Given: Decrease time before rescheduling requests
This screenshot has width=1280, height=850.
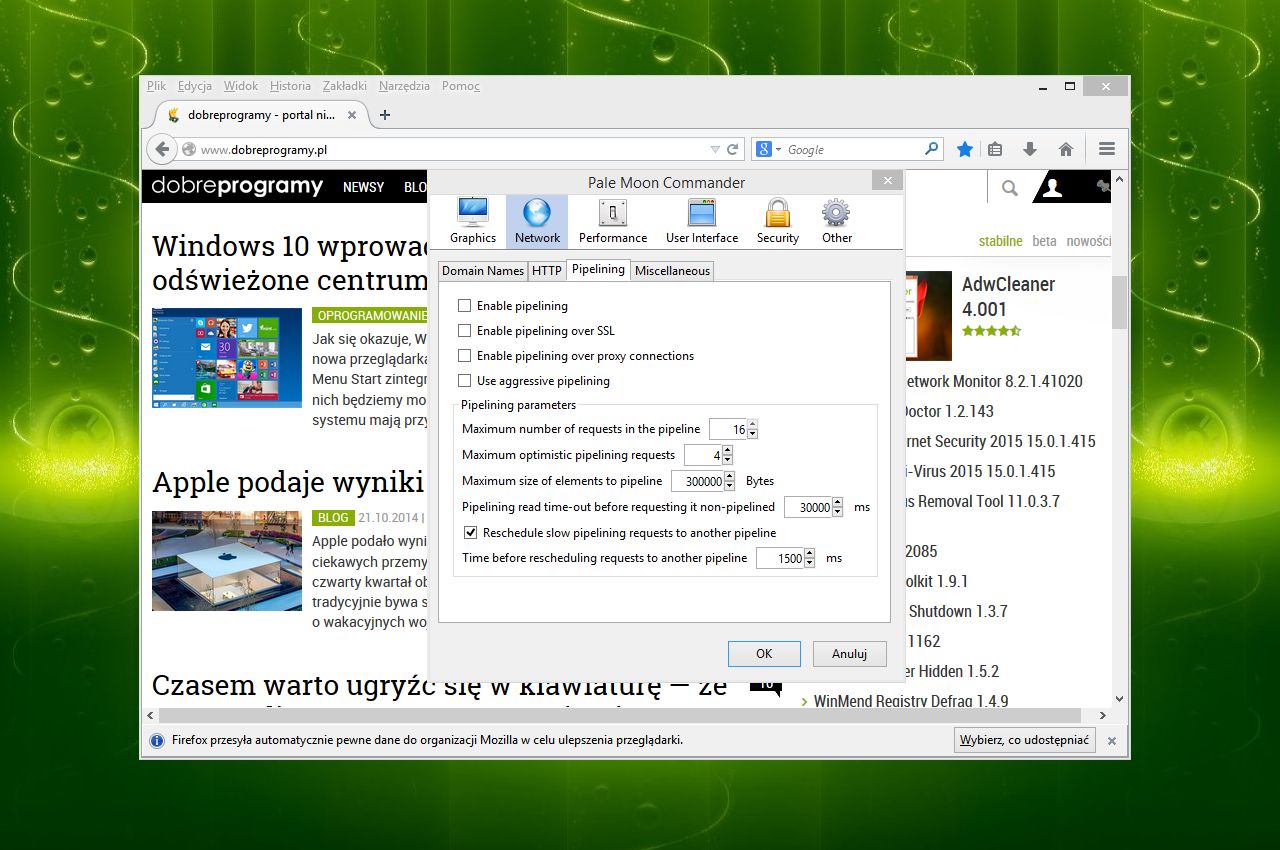Looking at the screenshot, I should coord(809,563).
